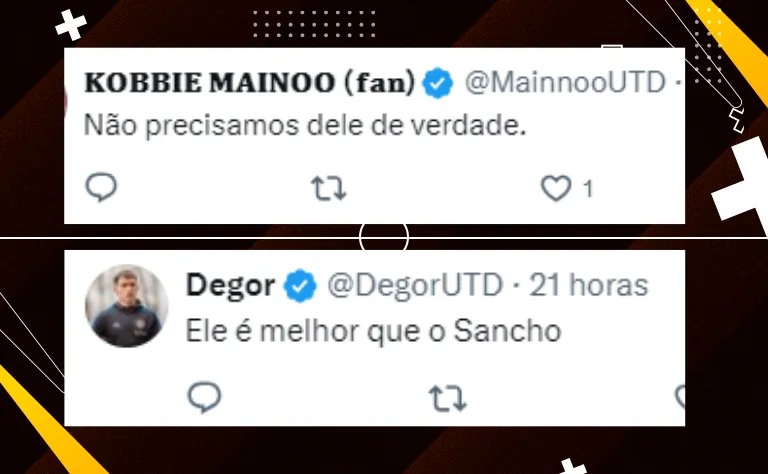
Task: Retweet Degor's Sancho tweet
Action: [x=448, y=398]
